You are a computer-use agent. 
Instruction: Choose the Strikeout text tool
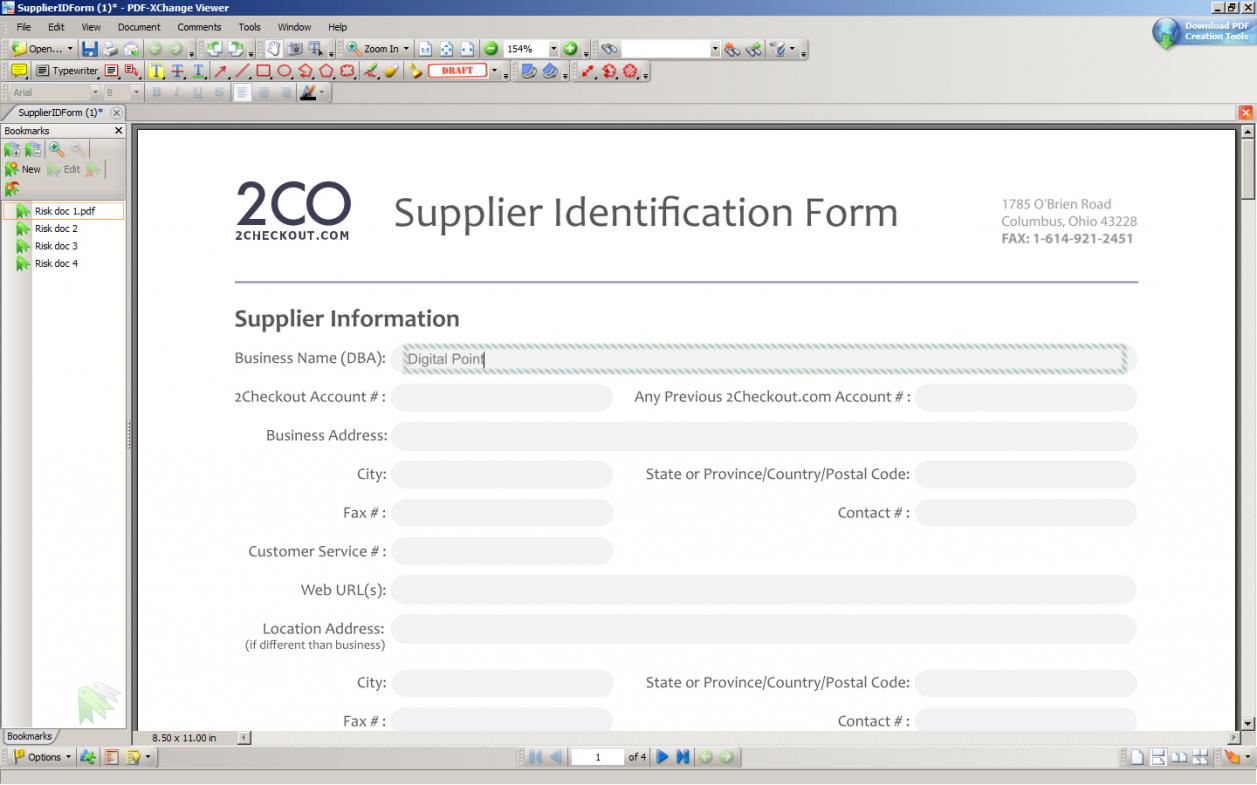click(178, 71)
